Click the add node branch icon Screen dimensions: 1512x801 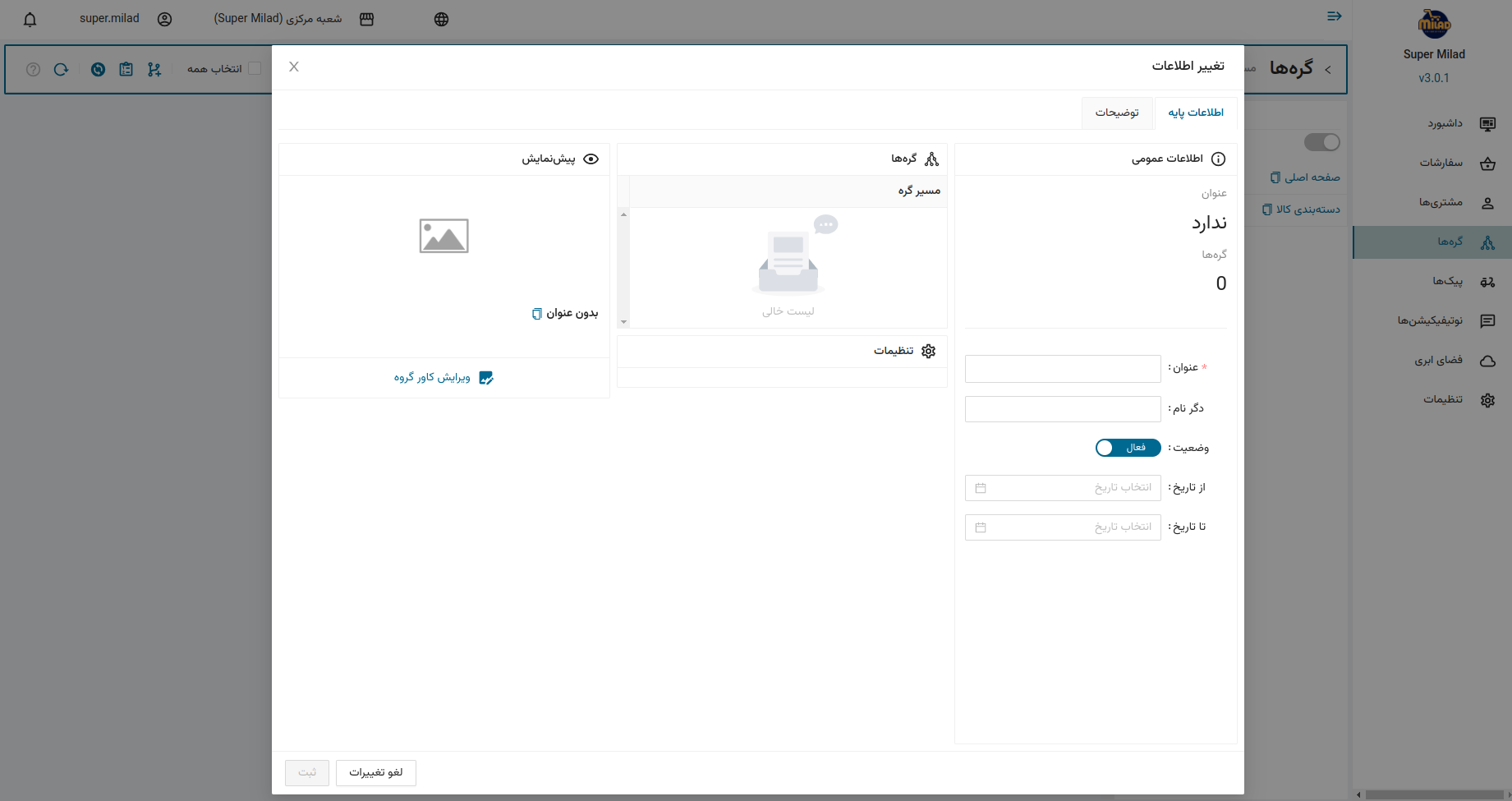click(154, 70)
